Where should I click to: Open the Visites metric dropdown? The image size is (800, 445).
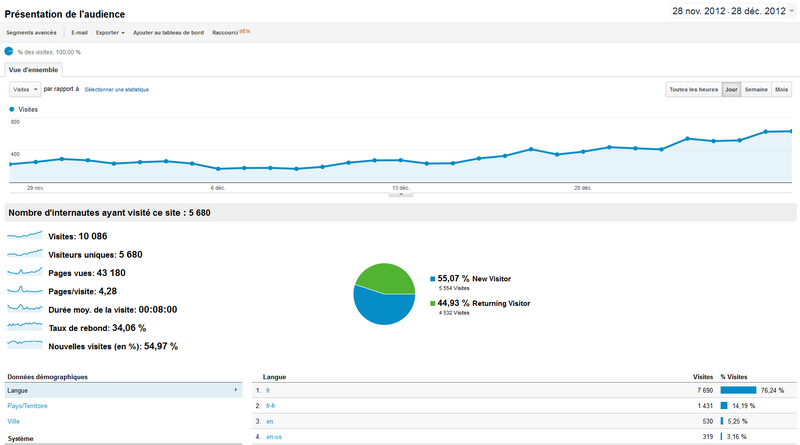pos(25,89)
